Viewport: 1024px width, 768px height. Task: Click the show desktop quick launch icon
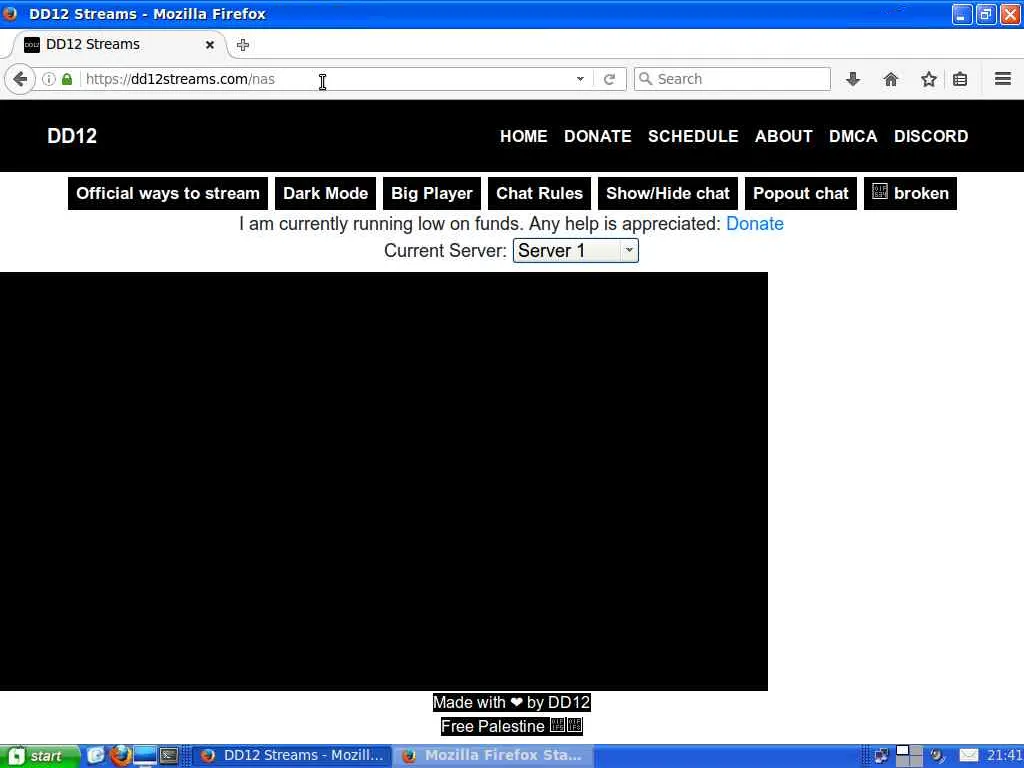point(145,756)
